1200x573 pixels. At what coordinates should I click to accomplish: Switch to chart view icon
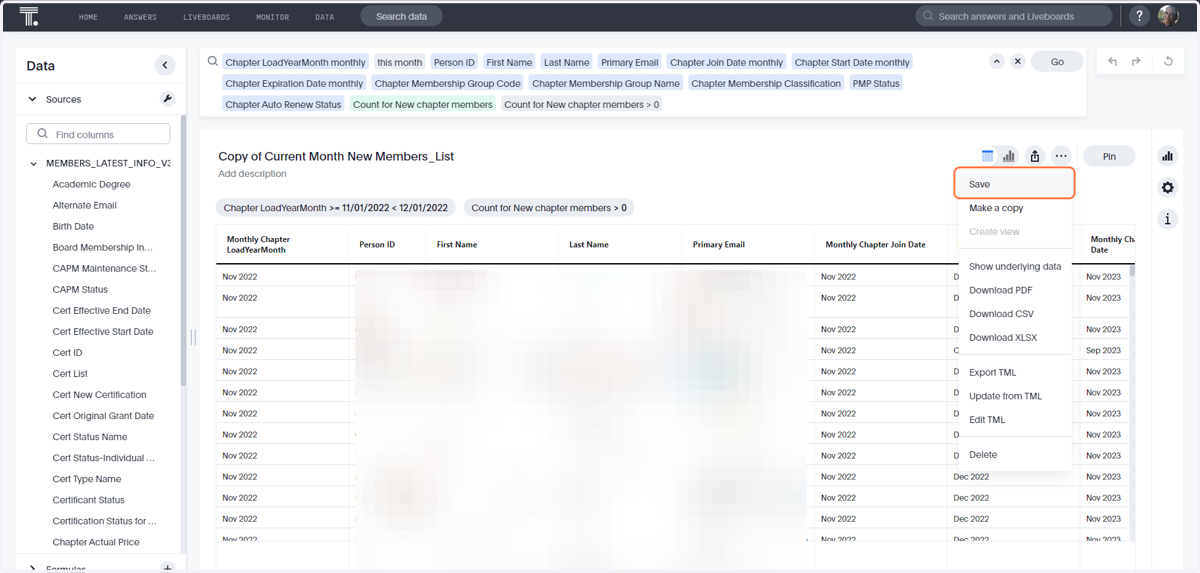click(x=1009, y=156)
